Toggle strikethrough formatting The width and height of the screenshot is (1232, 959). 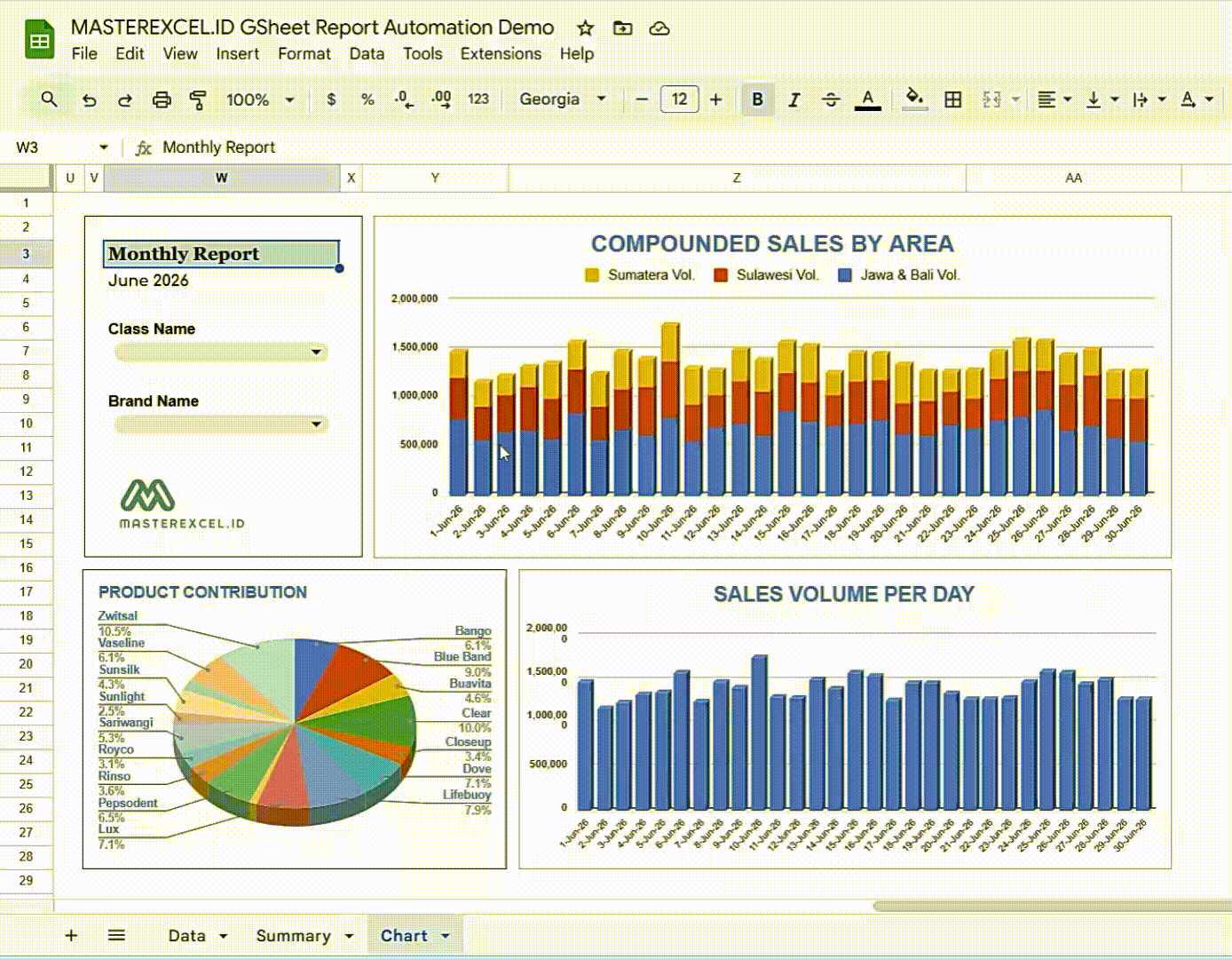(x=831, y=99)
